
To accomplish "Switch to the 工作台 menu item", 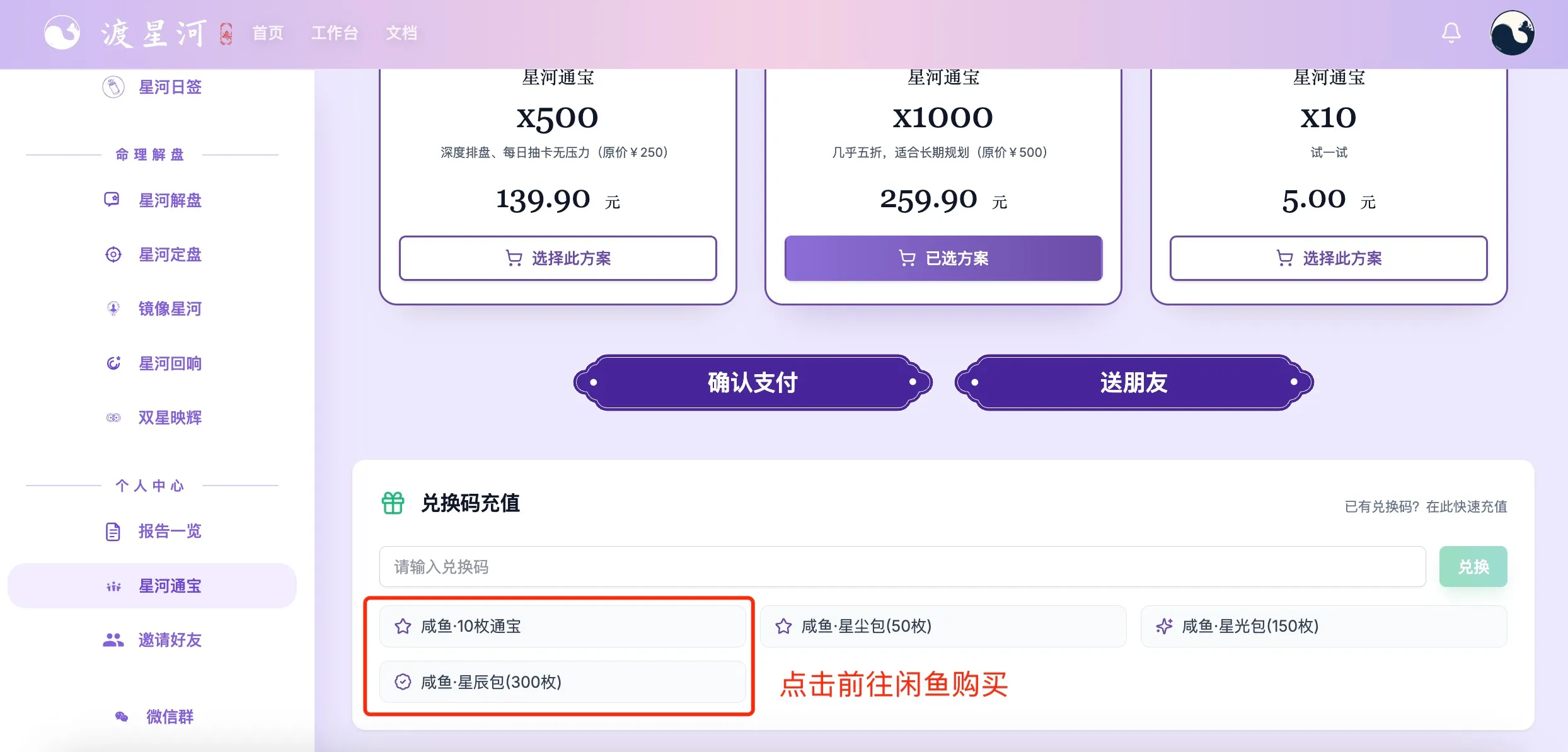I will [335, 33].
